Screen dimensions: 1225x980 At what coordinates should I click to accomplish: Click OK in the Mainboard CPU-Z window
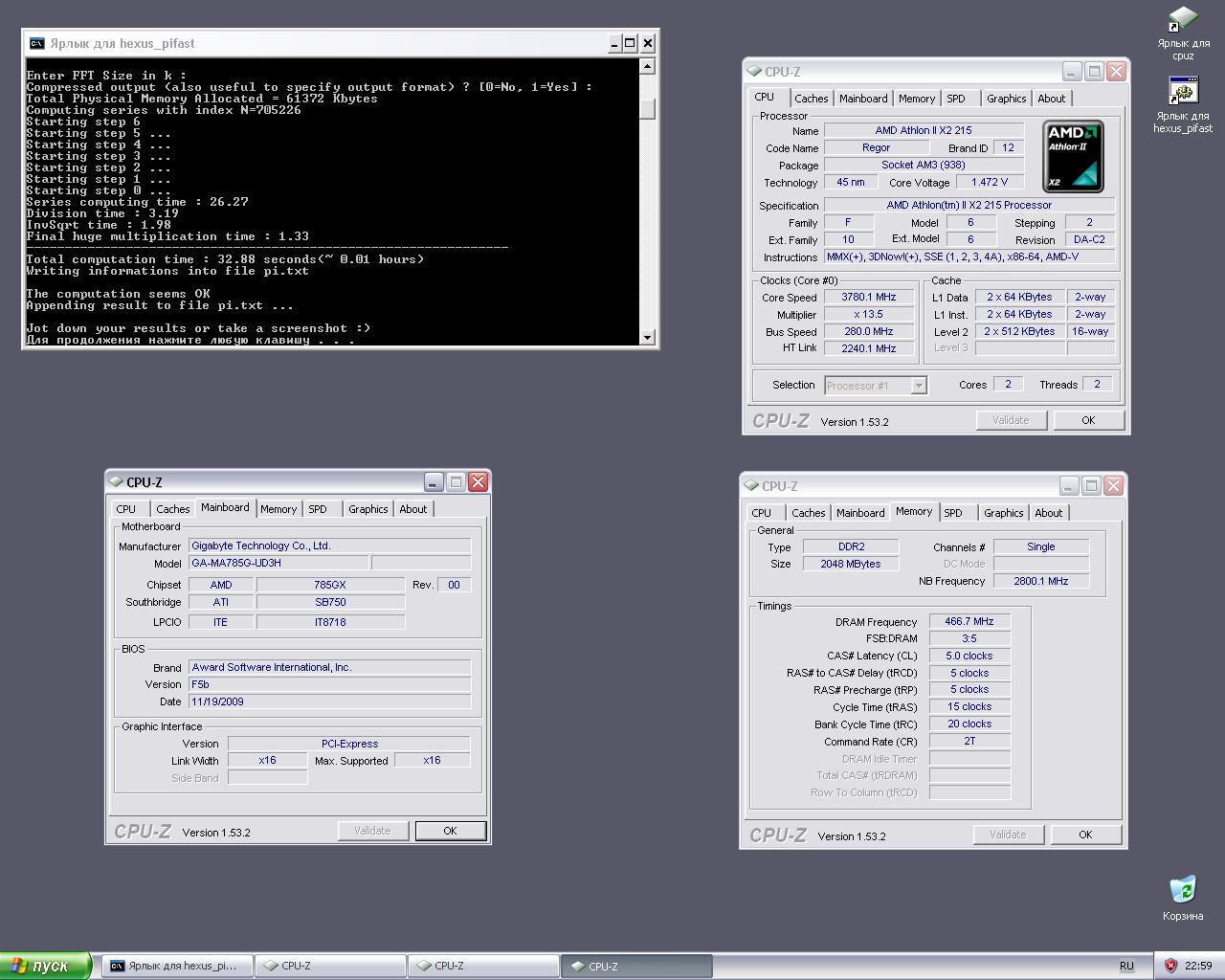pos(450,831)
